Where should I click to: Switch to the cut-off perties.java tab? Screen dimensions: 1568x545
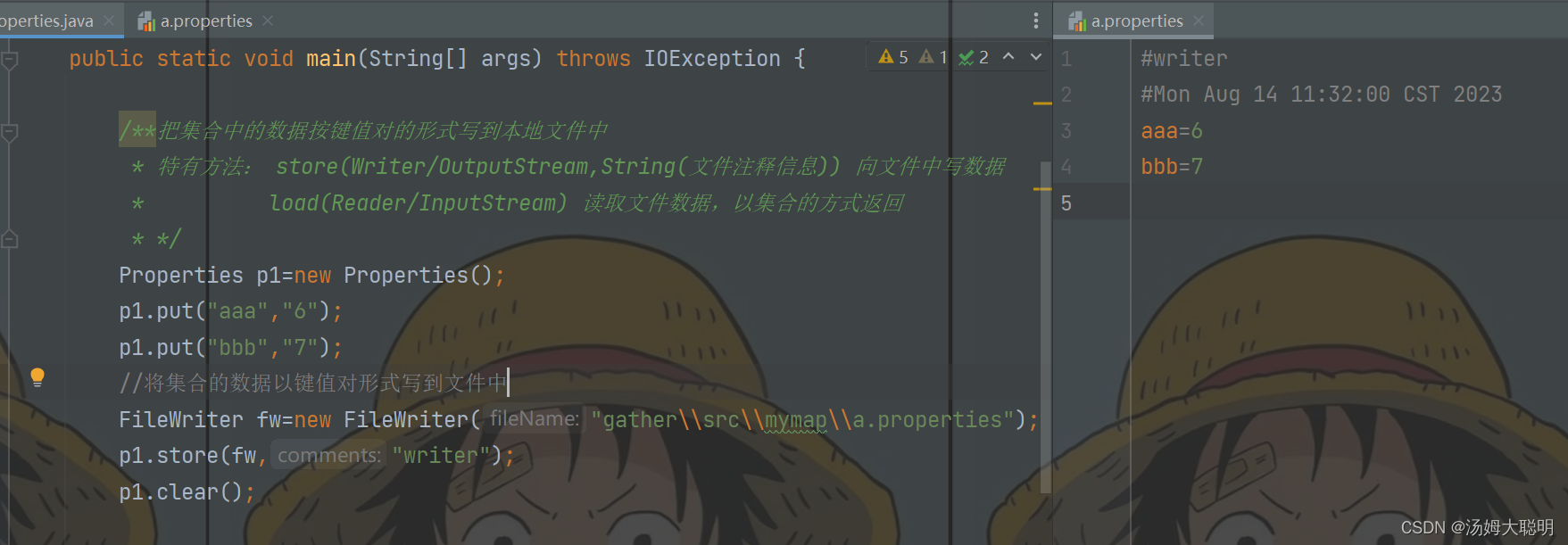click(46, 21)
